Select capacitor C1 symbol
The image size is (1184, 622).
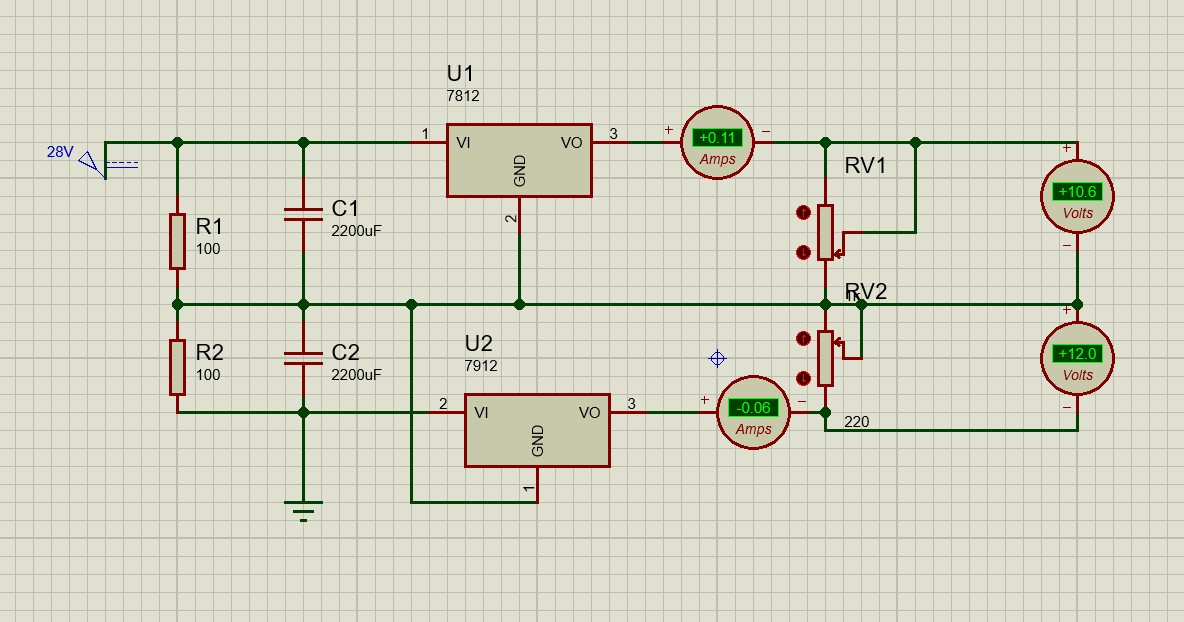pos(304,214)
